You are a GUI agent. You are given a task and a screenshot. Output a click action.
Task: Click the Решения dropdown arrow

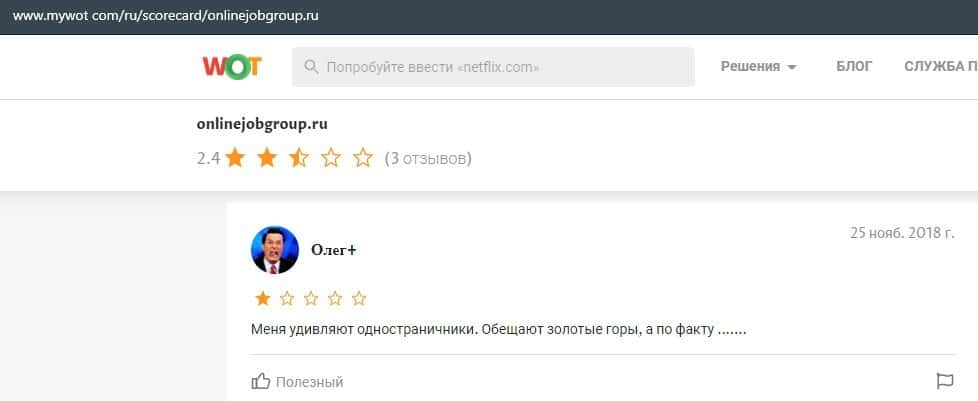[792, 68]
